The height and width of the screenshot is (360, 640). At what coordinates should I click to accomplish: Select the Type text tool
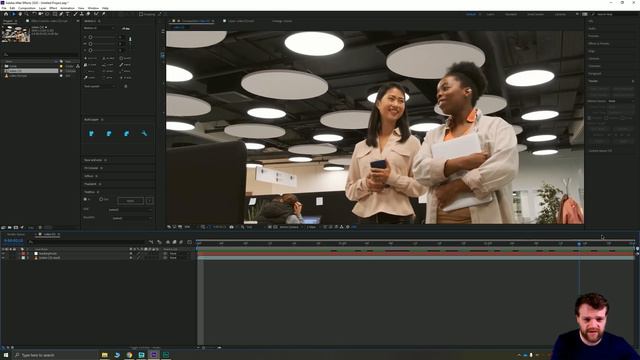68,14
